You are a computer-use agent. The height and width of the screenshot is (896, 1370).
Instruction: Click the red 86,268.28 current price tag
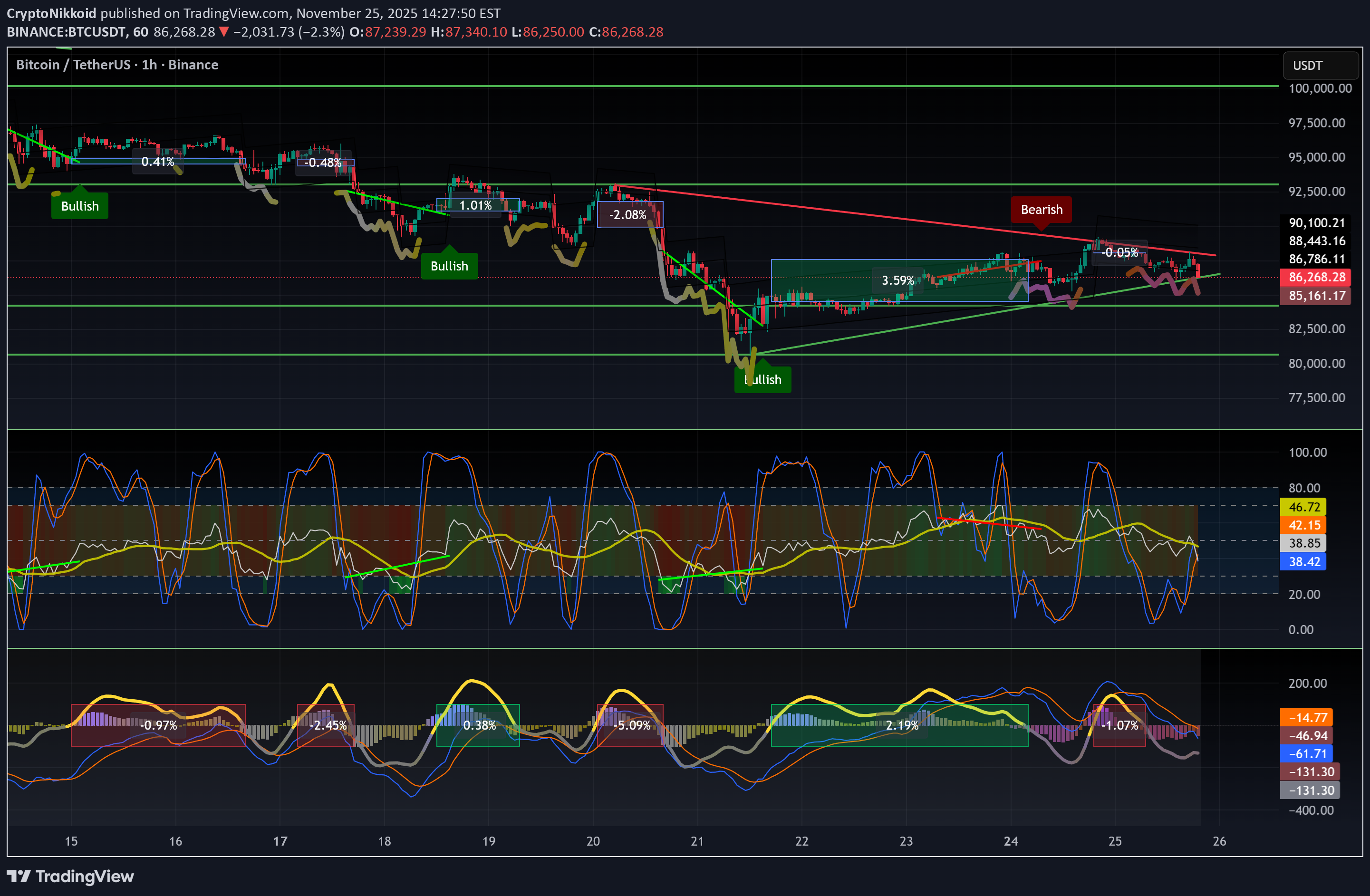coord(1316,277)
